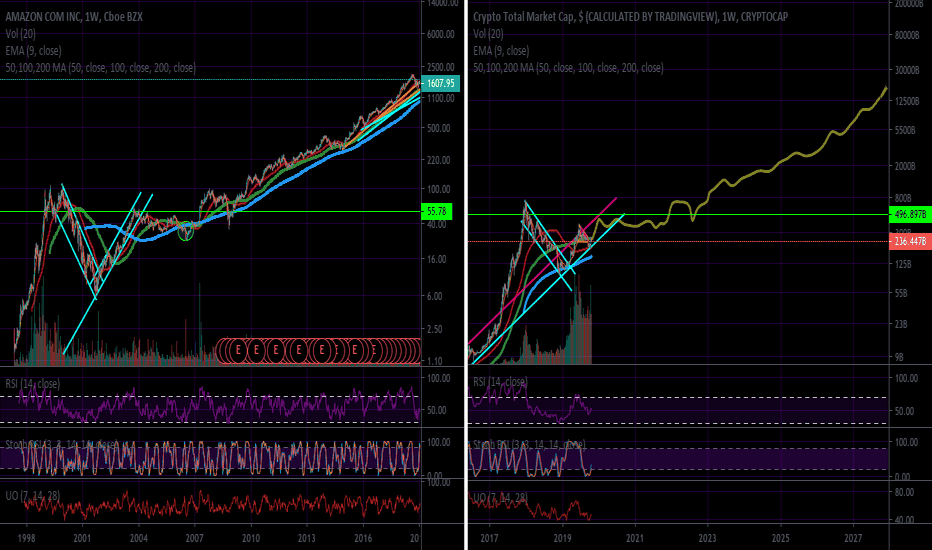Click the green 496.897B level label
Screen dimensions: 932x550
[910, 215]
